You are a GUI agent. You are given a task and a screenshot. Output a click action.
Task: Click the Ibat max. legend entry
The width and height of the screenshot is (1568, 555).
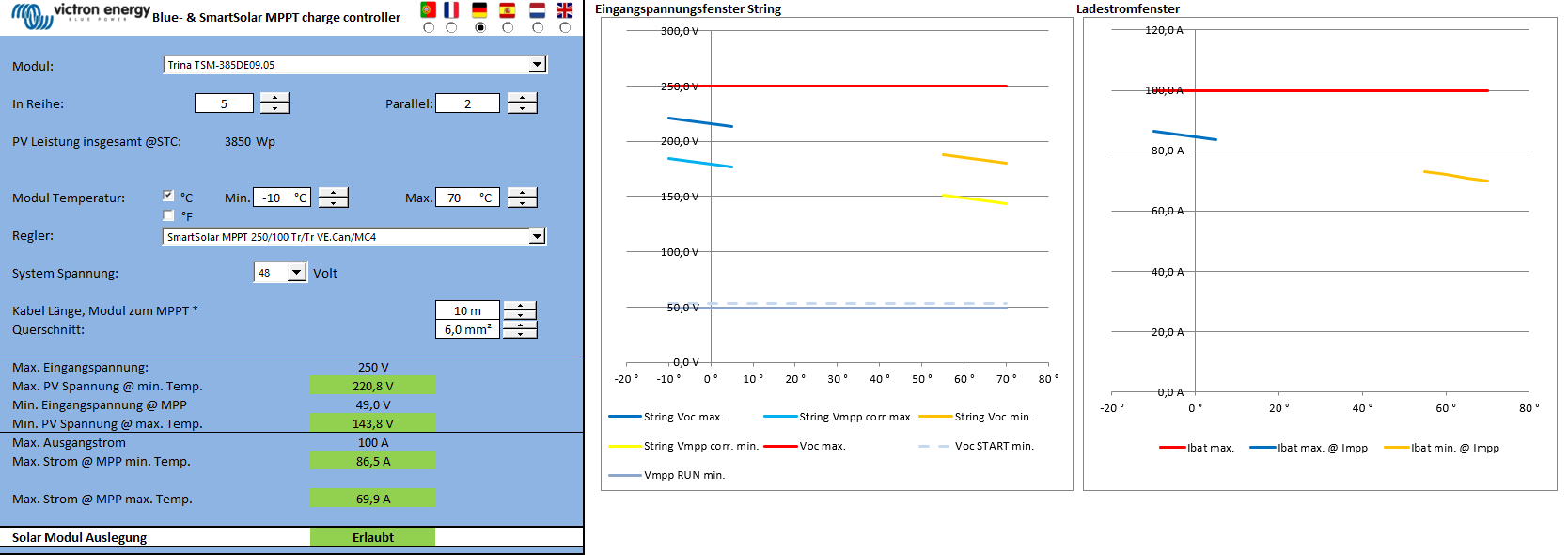(x=1197, y=448)
